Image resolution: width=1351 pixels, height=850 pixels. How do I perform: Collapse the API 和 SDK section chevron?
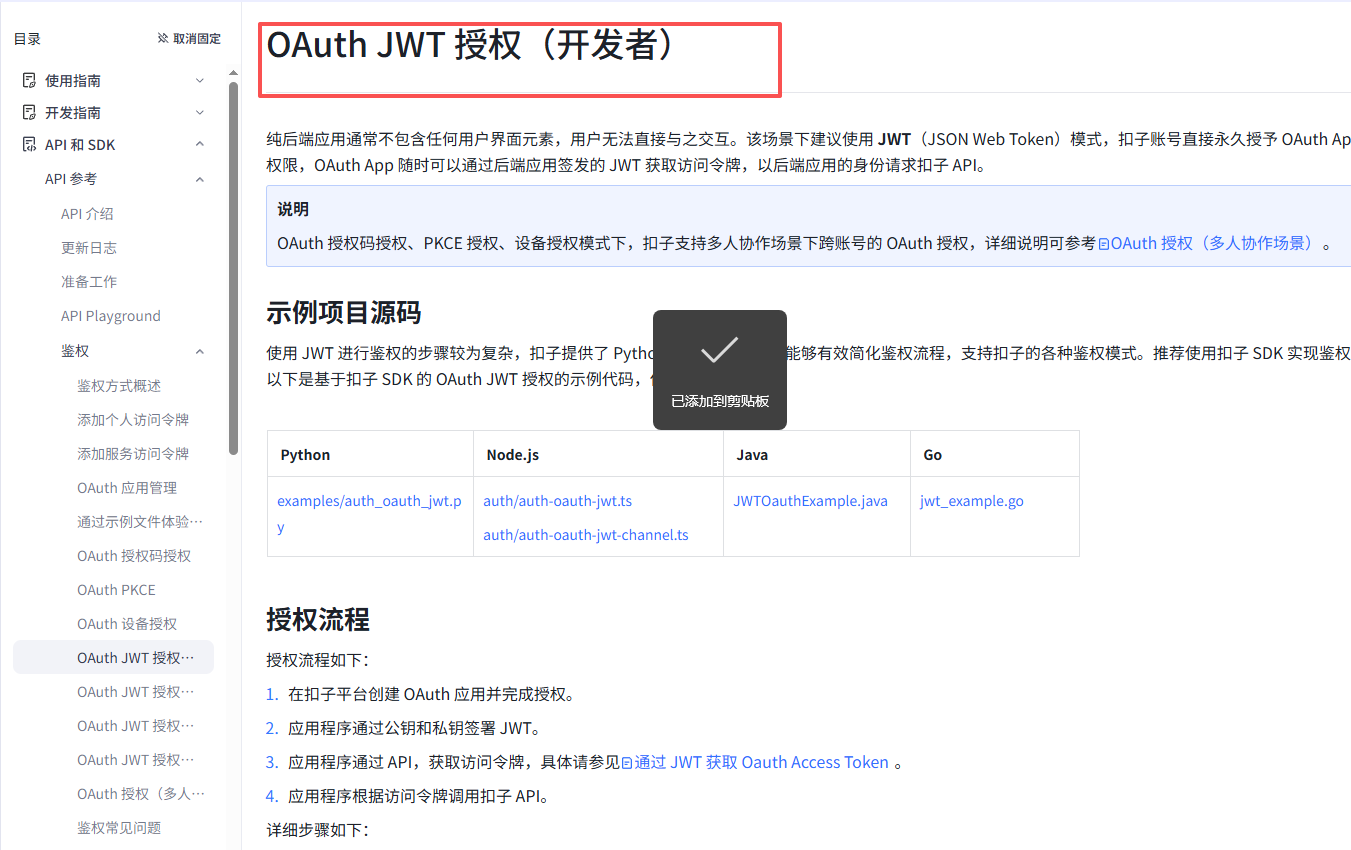coord(199,145)
